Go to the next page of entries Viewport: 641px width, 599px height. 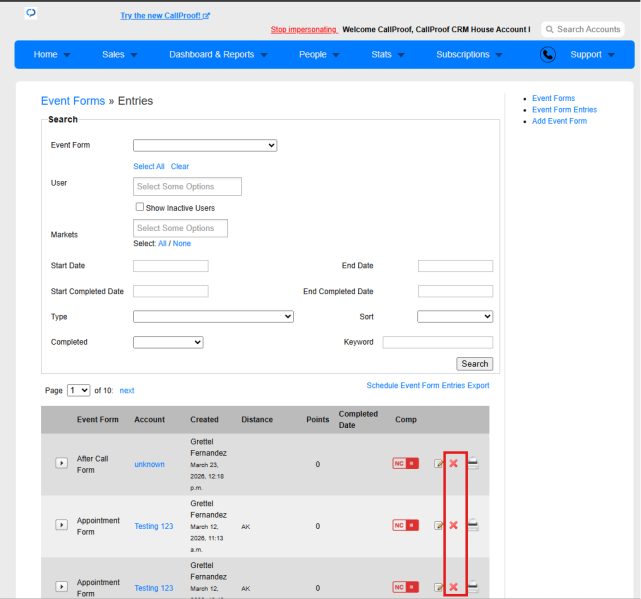click(x=127, y=390)
